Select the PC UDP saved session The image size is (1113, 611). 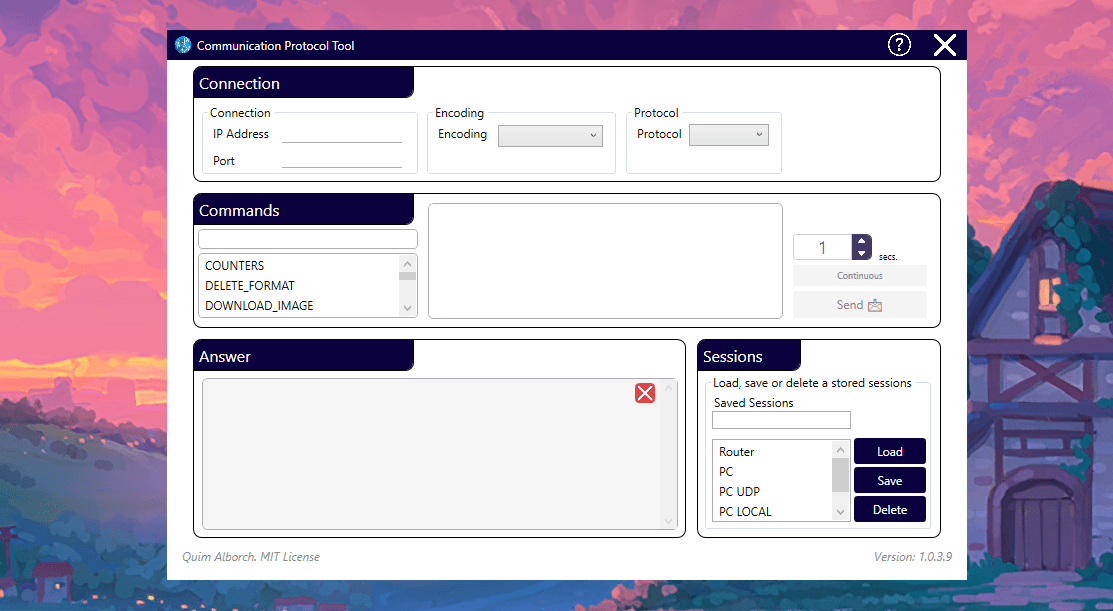[738, 491]
